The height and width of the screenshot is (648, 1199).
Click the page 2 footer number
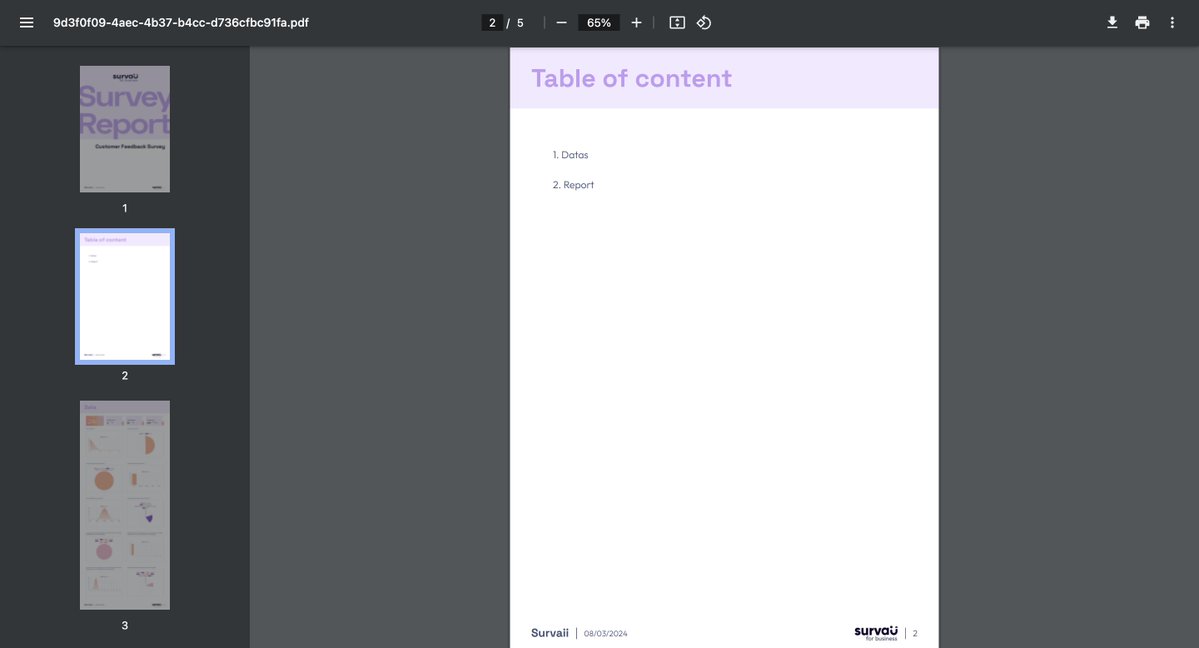point(915,633)
